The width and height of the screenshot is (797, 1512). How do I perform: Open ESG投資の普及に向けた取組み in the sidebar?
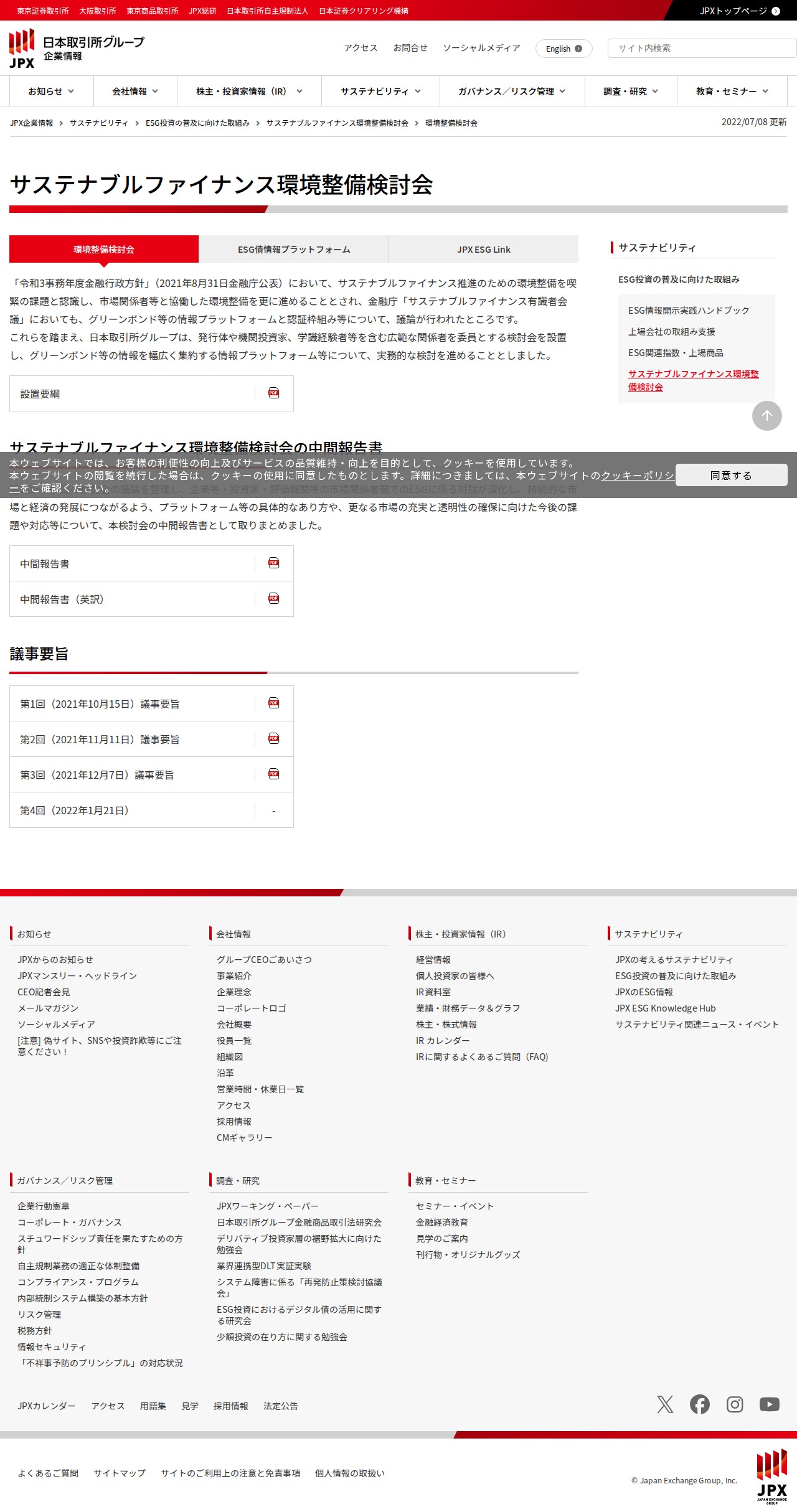pyautogui.click(x=679, y=279)
